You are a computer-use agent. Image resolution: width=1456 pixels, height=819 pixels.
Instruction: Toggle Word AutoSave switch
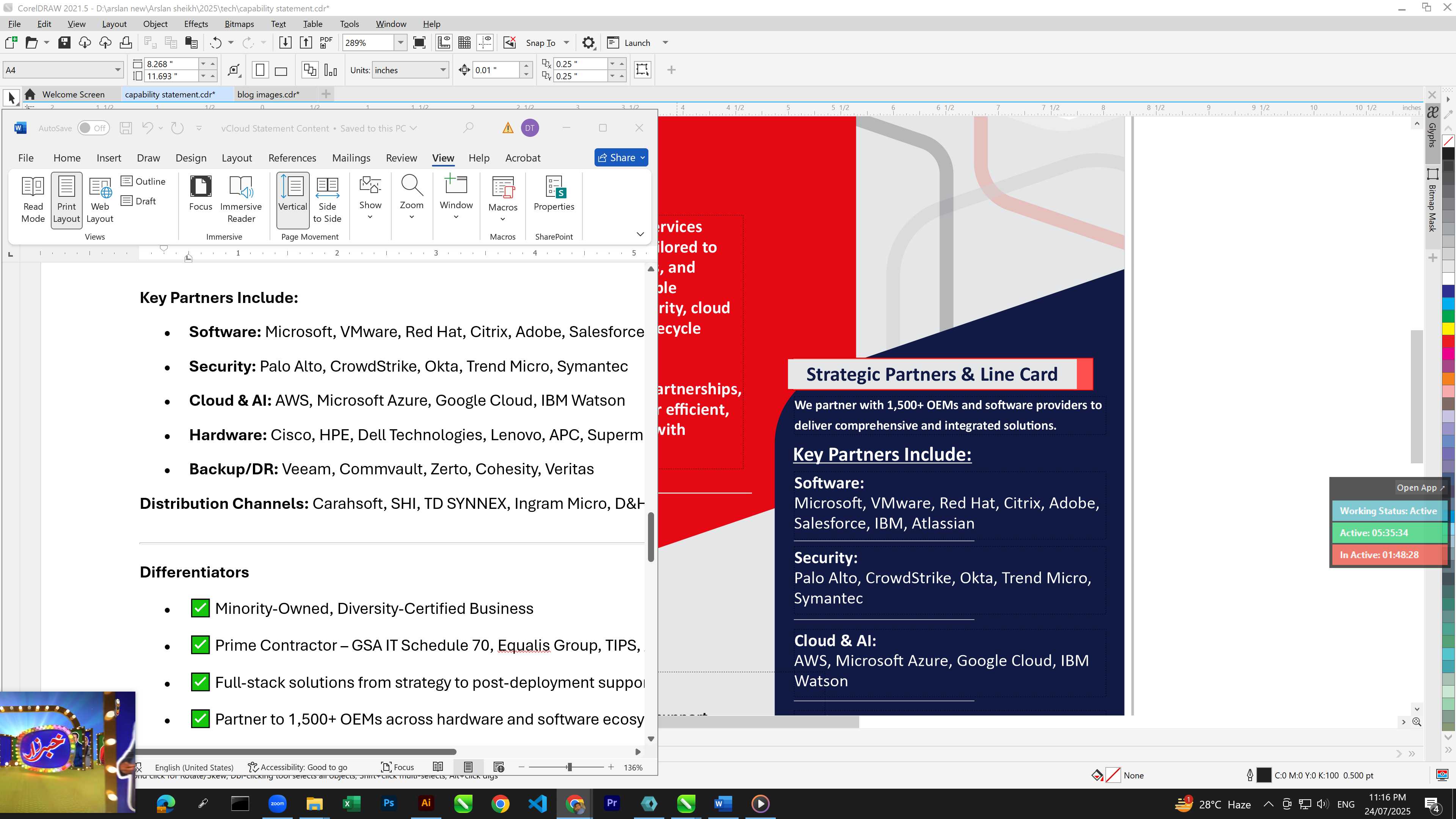click(93, 128)
